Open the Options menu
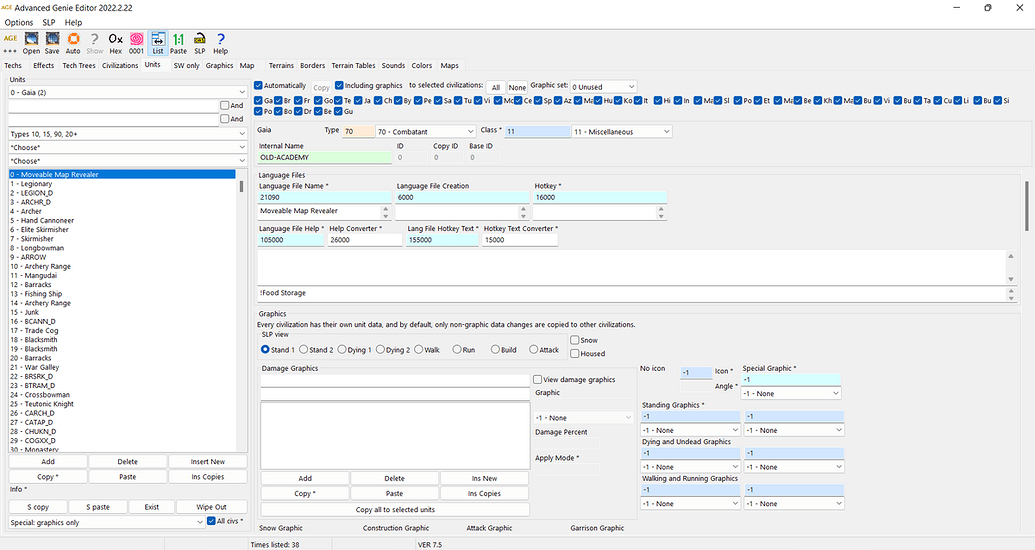Image resolution: width=1035 pixels, height=550 pixels. 18,22
